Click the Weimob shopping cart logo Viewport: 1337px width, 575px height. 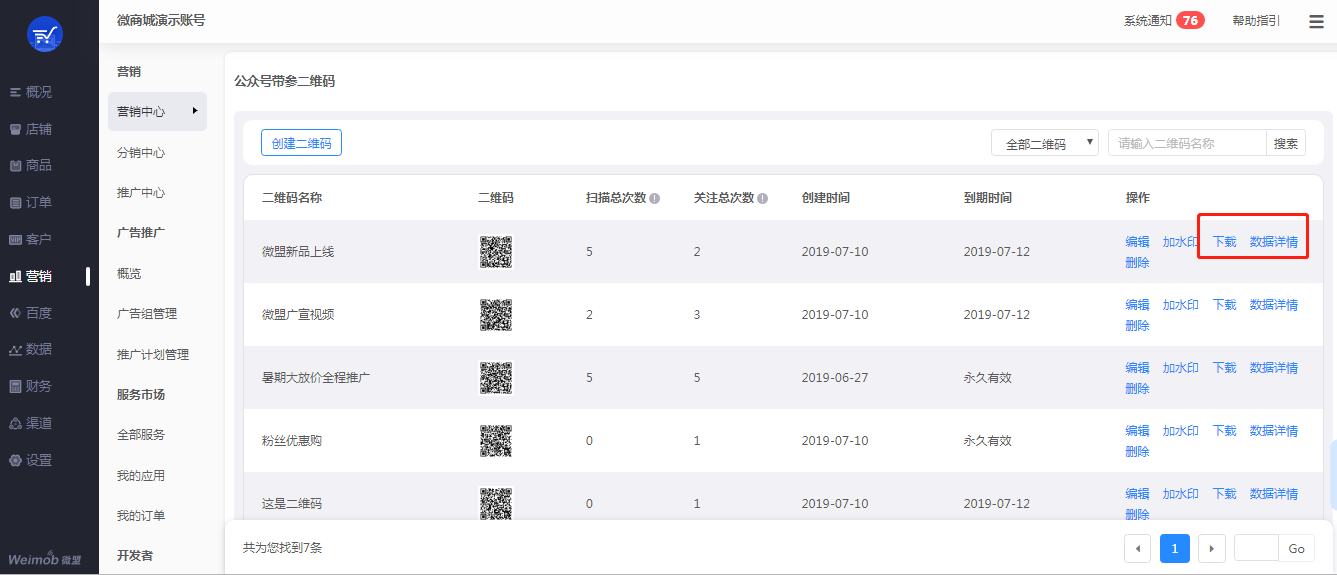point(44,34)
